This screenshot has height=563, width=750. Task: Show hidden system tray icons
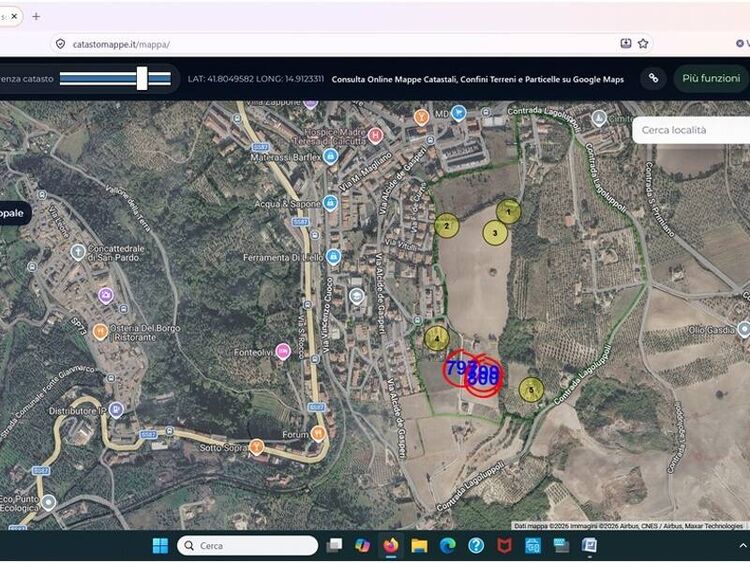743,546
